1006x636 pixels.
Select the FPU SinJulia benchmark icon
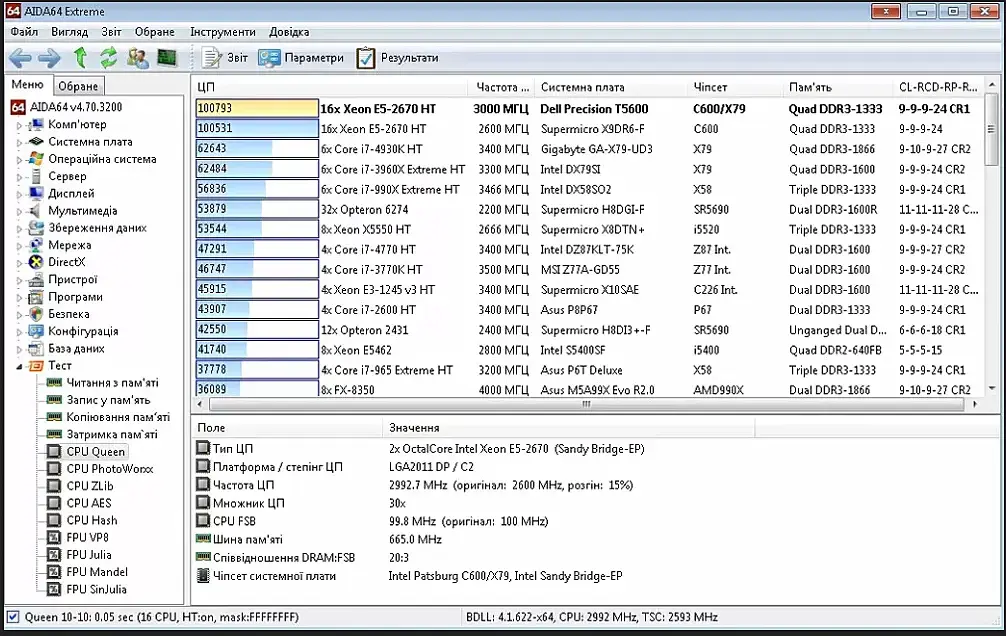(55, 590)
